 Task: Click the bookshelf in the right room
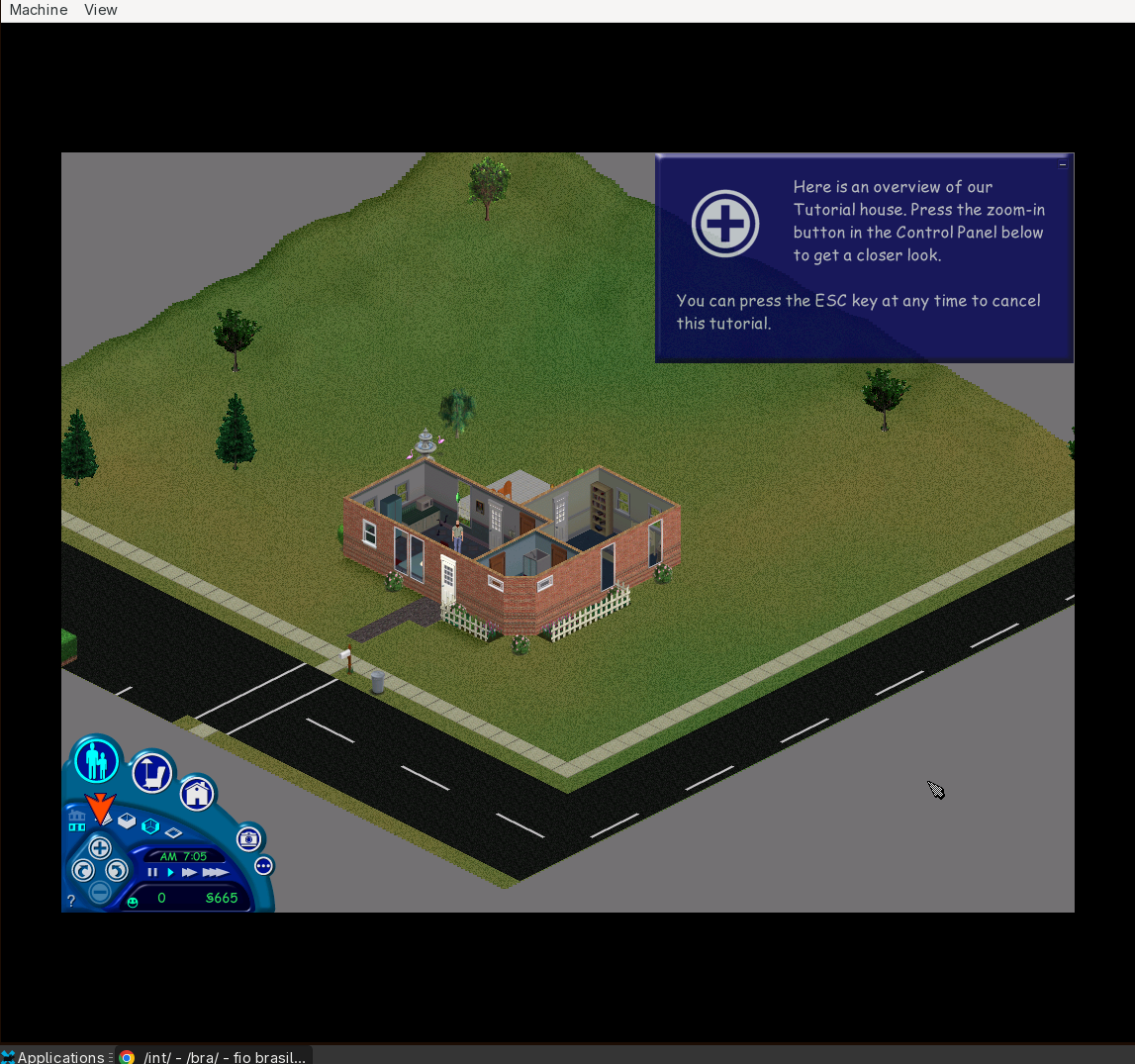[601, 509]
